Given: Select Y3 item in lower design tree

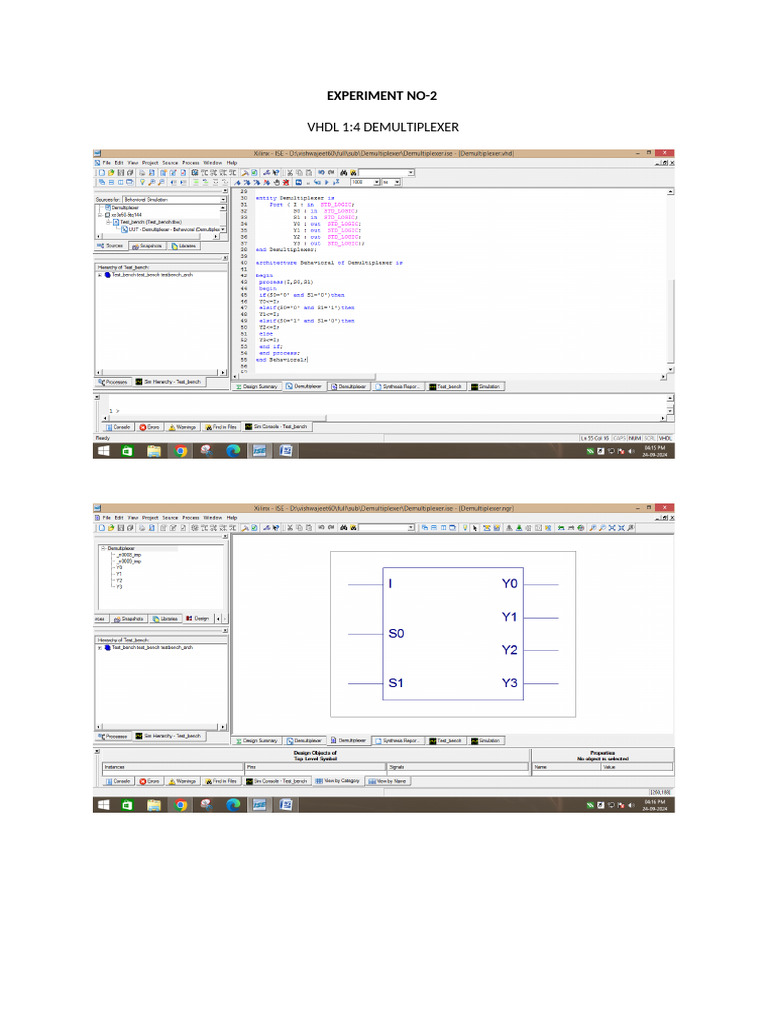Looking at the screenshot, I should pos(119,586).
